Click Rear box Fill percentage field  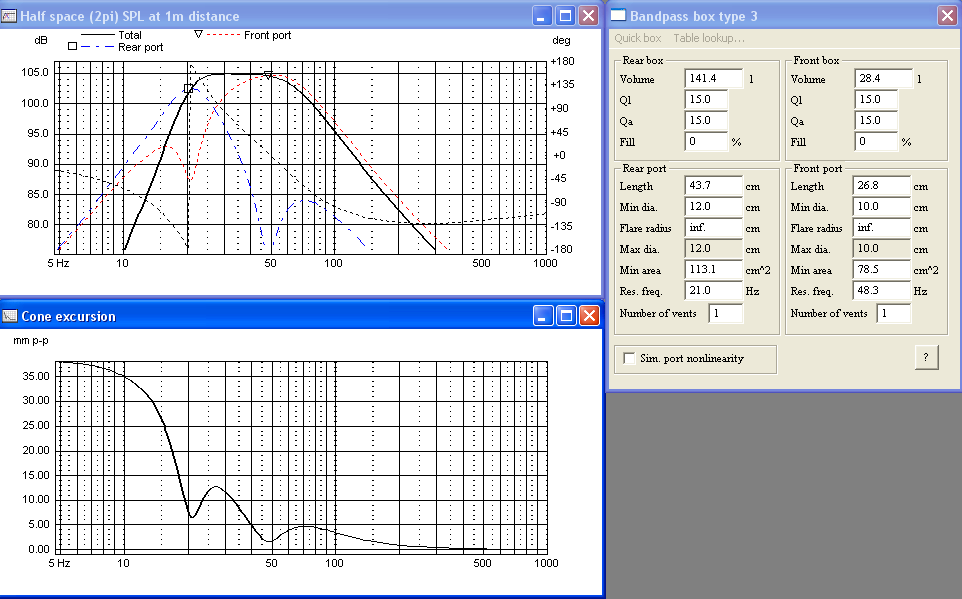706,142
